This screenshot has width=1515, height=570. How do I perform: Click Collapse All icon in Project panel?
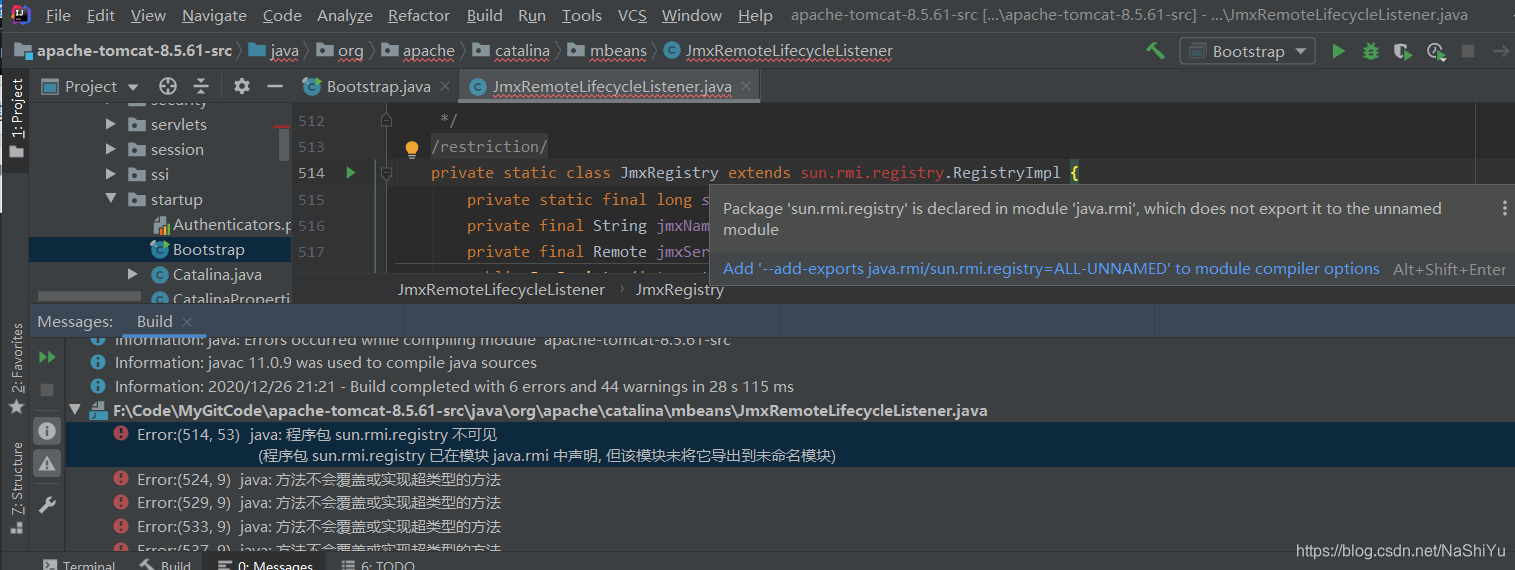[x=201, y=86]
